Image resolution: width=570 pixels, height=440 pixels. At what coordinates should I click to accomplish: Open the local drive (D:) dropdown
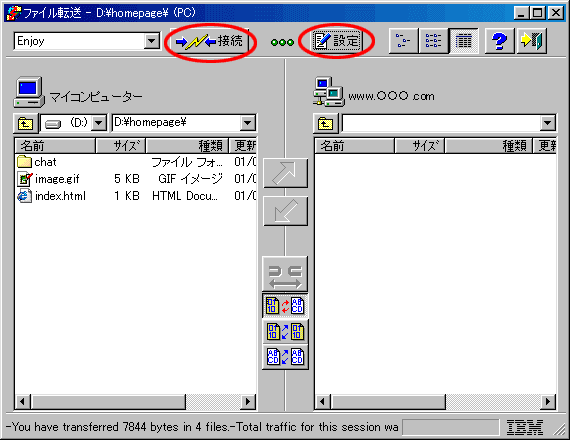pos(99,123)
